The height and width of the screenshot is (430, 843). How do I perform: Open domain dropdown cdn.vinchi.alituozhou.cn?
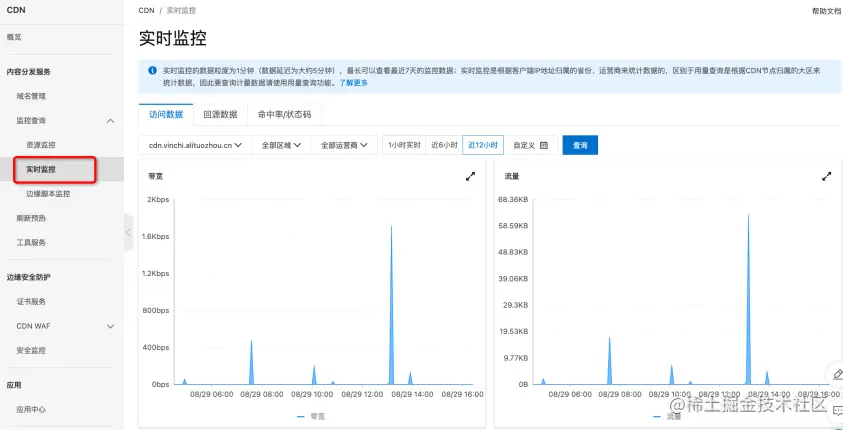[x=195, y=145]
